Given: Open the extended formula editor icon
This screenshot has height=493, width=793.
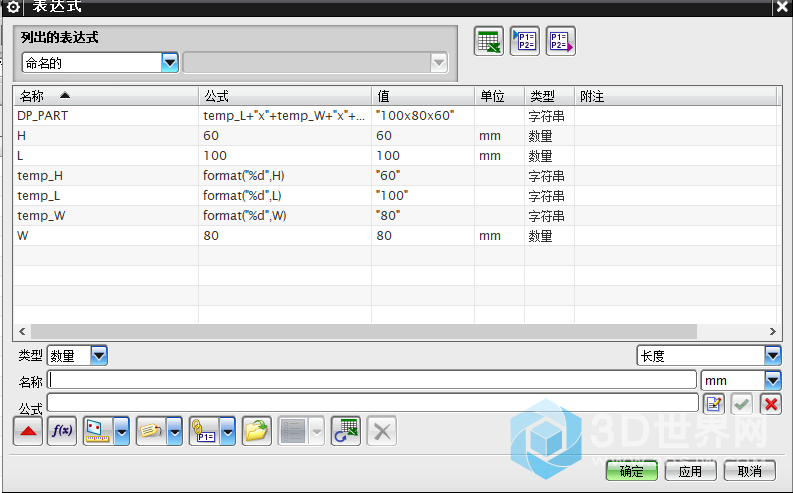Looking at the screenshot, I should click(x=713, y=403).
